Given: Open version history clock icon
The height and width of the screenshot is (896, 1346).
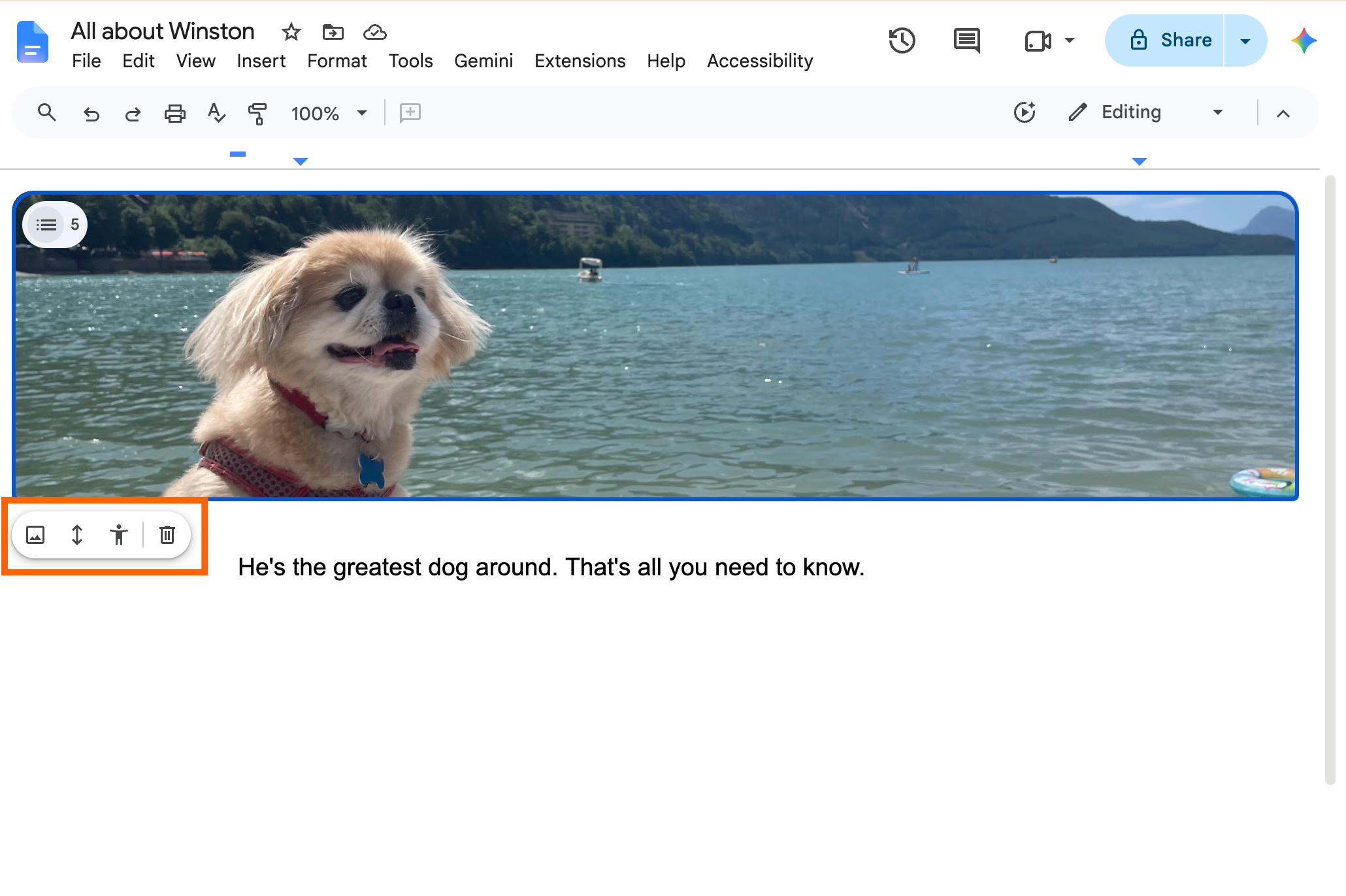Looking at the screenshot, I should click(x=902, y=40).
